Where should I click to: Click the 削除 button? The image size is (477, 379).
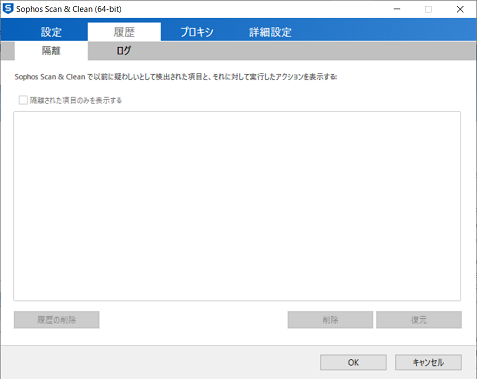pyautogui.click(x=330, y=320)
